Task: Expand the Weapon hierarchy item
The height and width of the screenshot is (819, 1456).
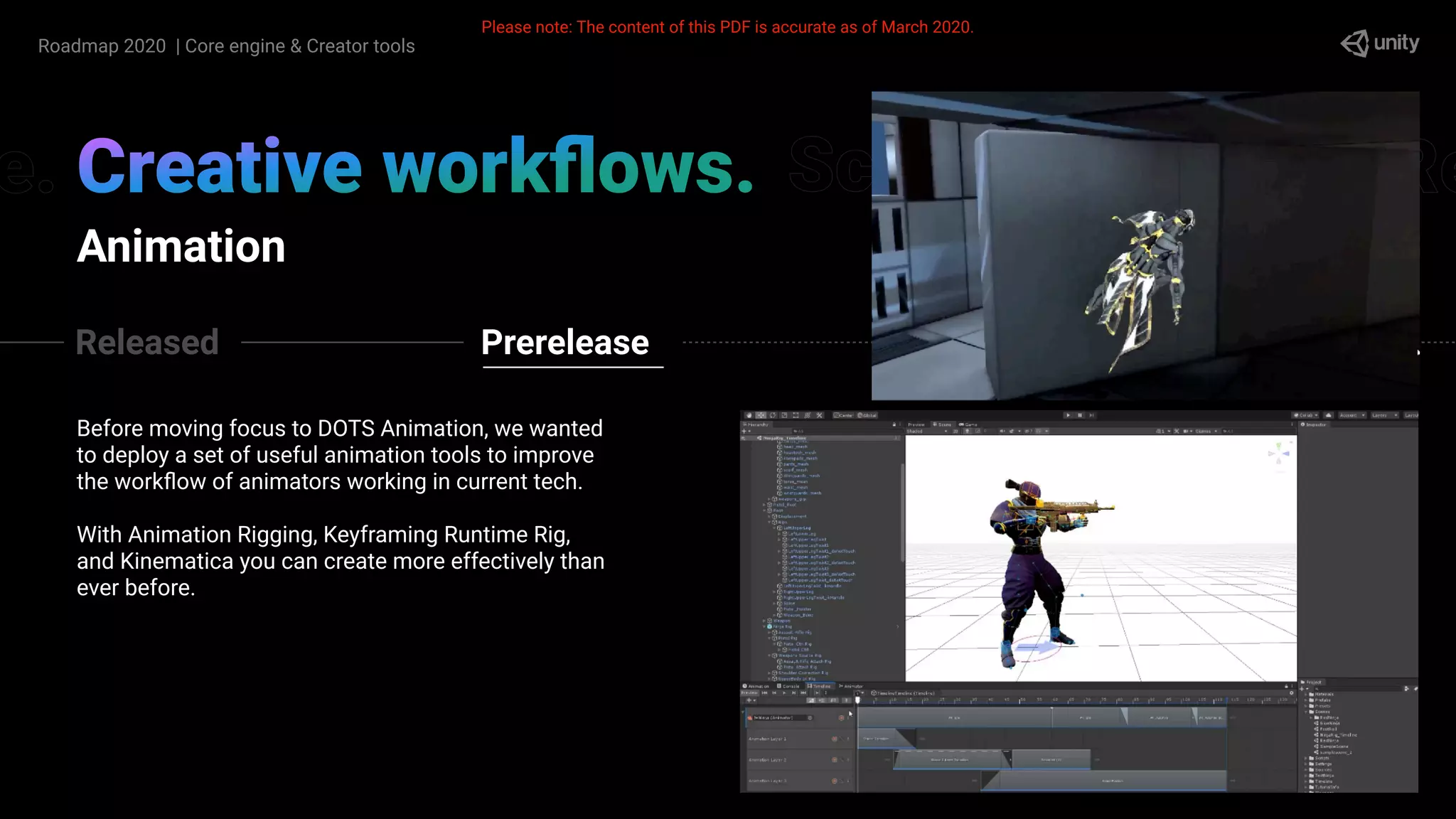Action: pos(764,621)
